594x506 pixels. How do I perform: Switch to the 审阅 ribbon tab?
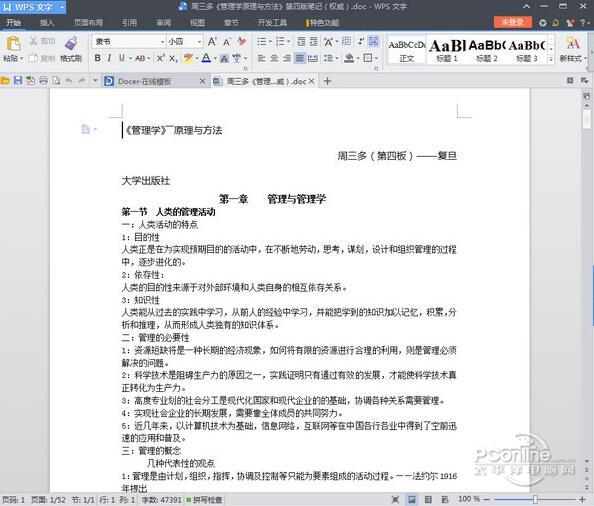tap(163, 23)
